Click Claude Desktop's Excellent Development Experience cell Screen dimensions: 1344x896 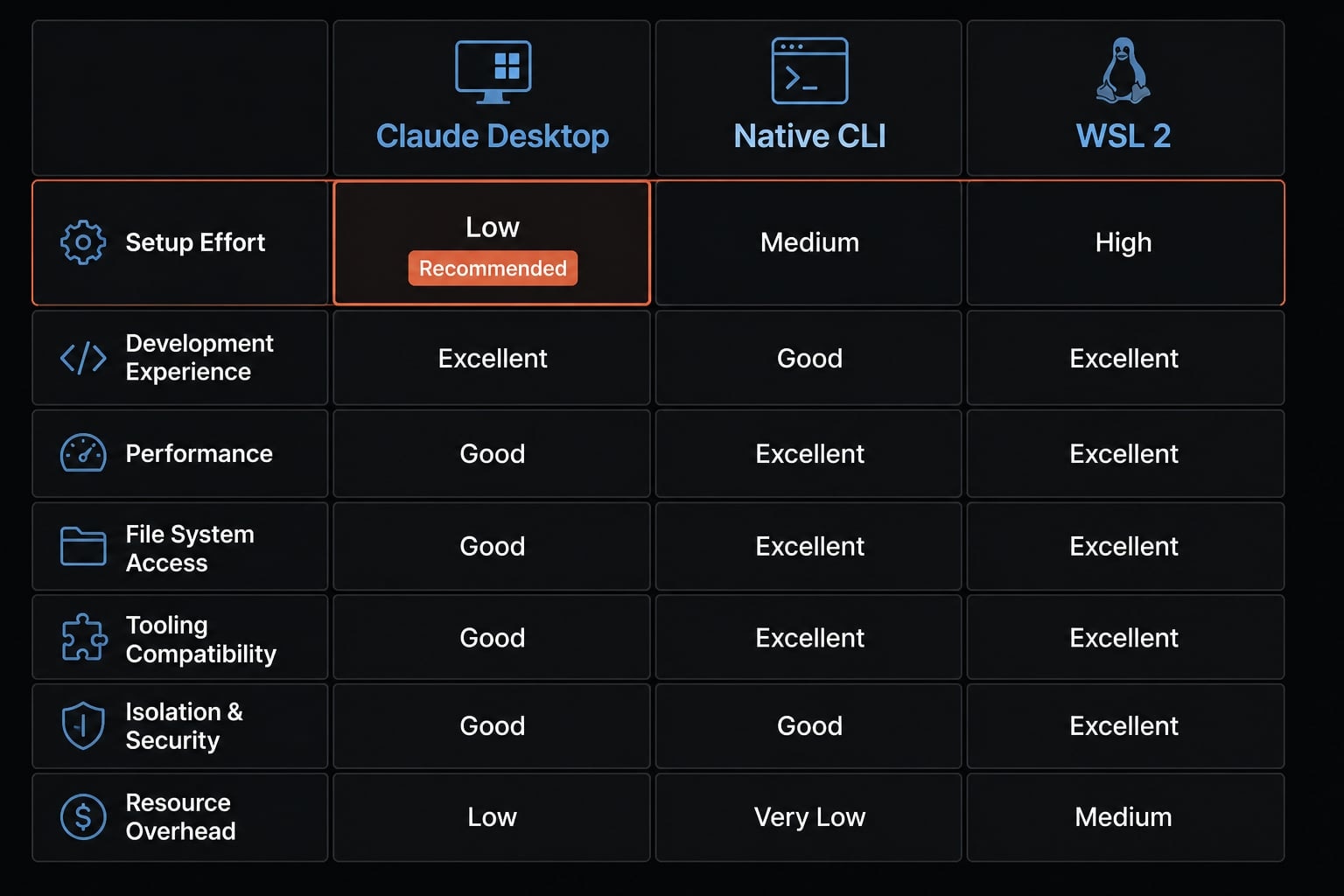point(493,358)
